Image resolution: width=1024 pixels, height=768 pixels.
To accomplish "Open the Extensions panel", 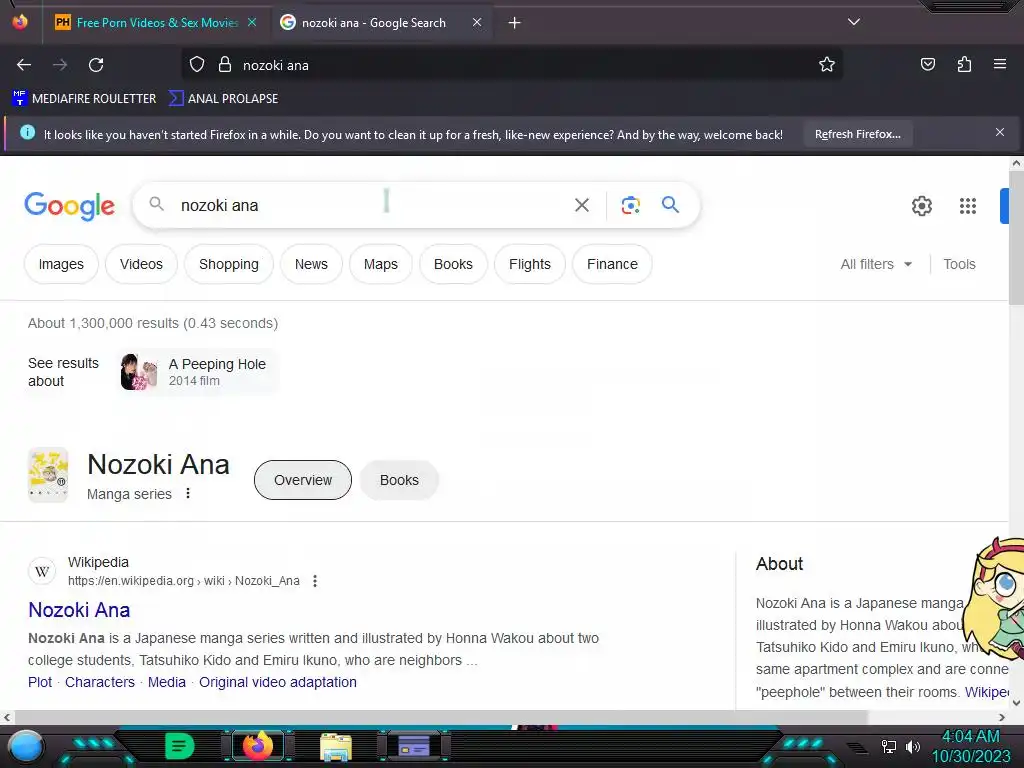I will click(x=965, y=64).
